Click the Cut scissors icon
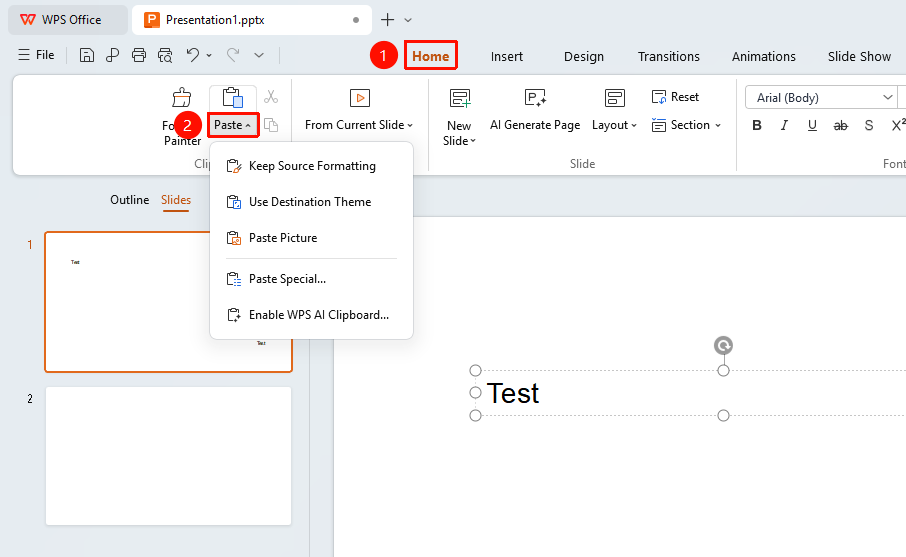Viewport: 906px width, 557px height. tap(271, 96)
